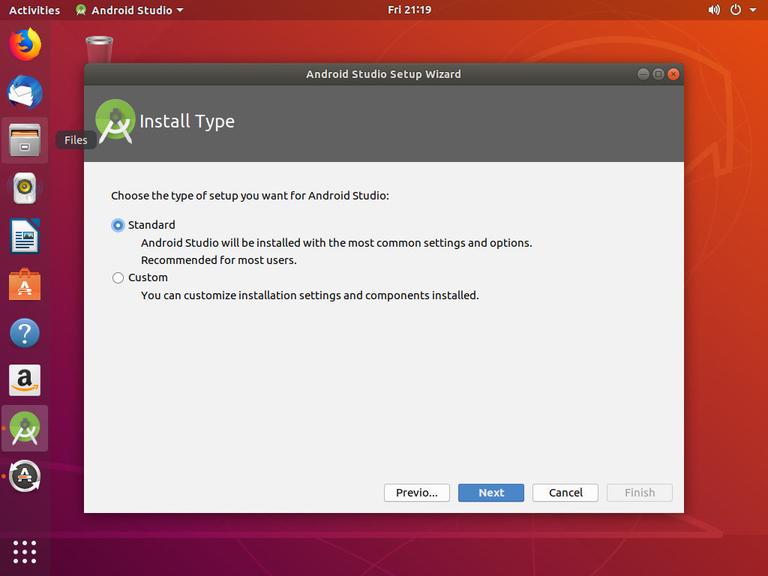Launch Thunderbird mail from the dock
Image resolution: width=768 pixels, height=576 pixels.
click(25, 92)
